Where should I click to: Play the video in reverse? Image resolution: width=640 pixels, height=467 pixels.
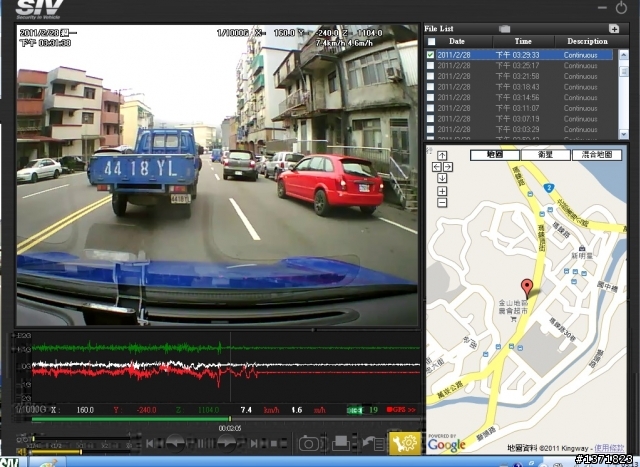176,443
